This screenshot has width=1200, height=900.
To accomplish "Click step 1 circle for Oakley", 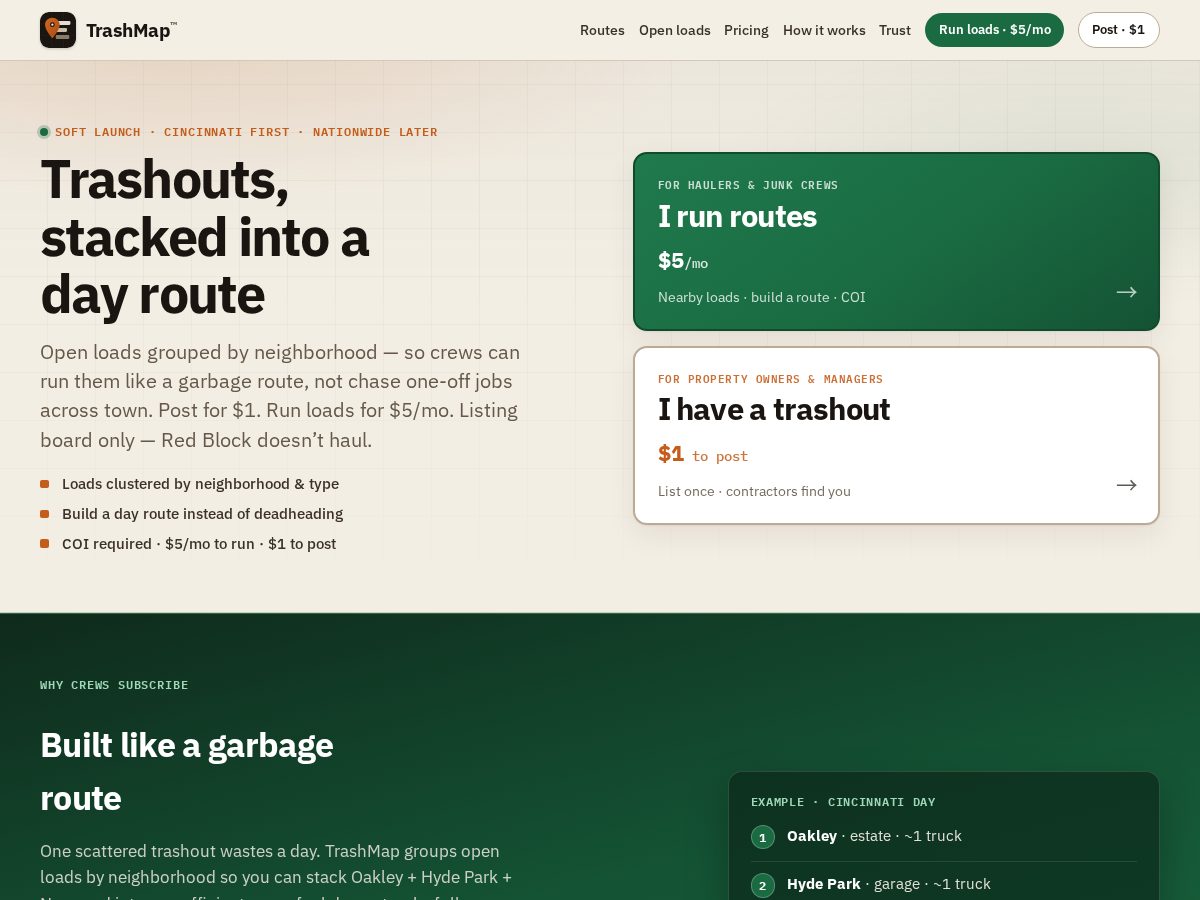I will (763, 837).
